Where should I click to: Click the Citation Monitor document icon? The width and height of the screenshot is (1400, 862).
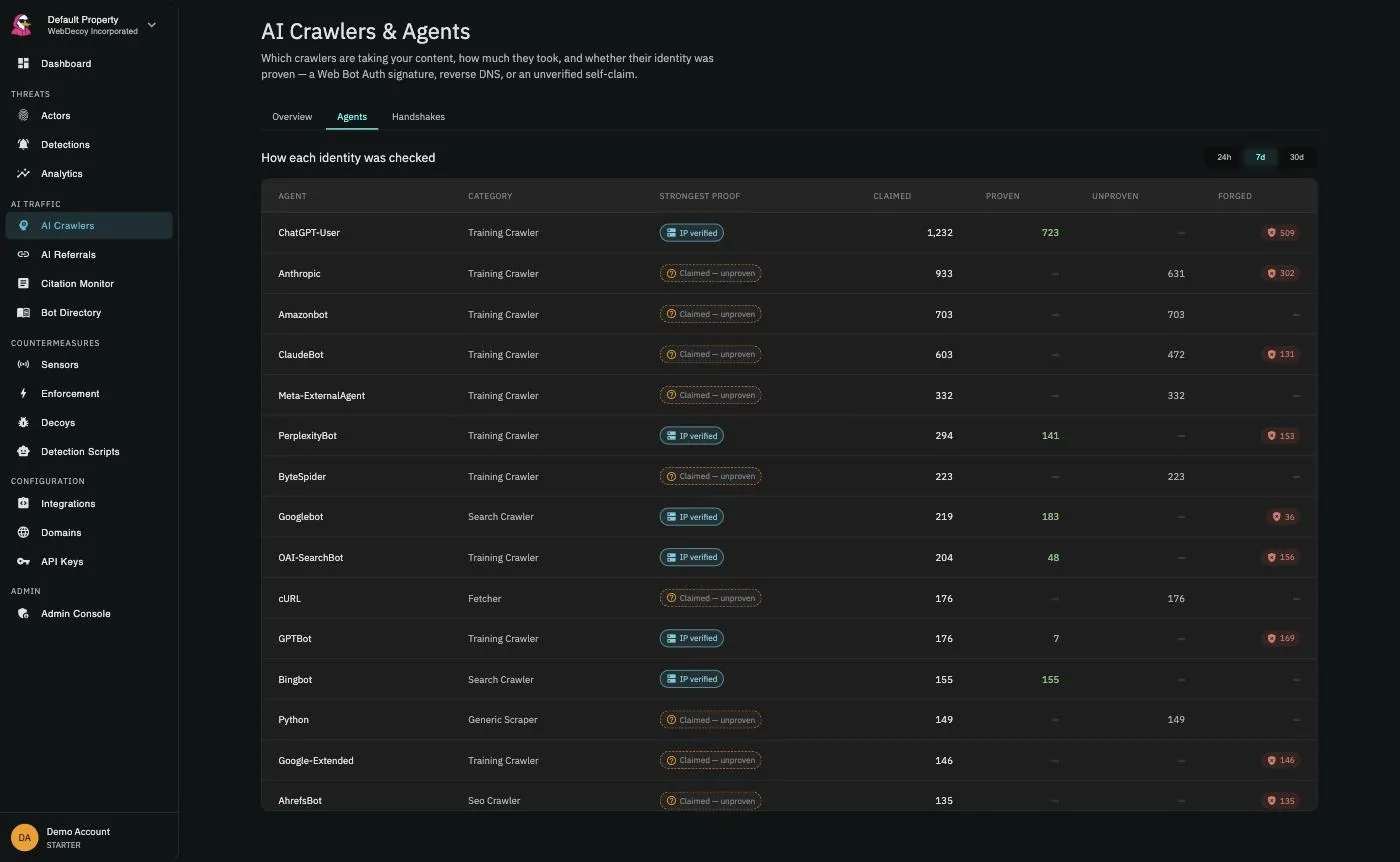coord(23,283)
